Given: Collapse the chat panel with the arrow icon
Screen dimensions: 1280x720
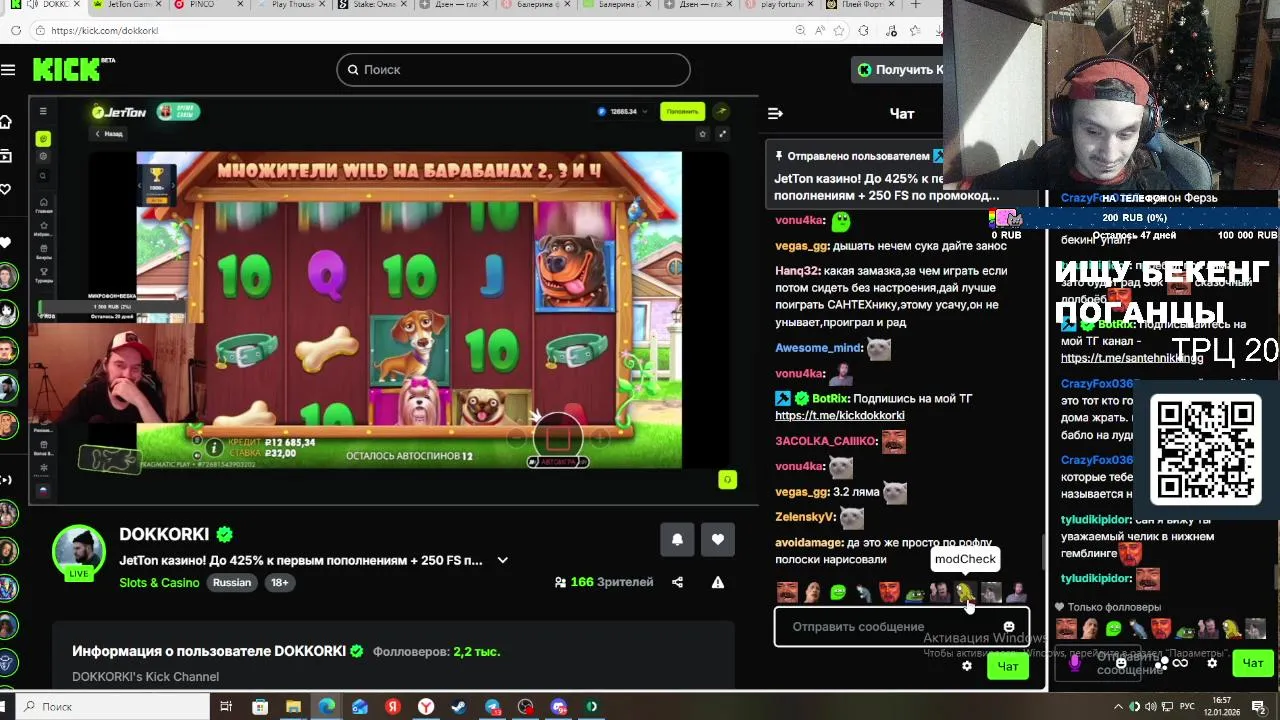Looking at the screenshot, I should [x=775, y=113].
